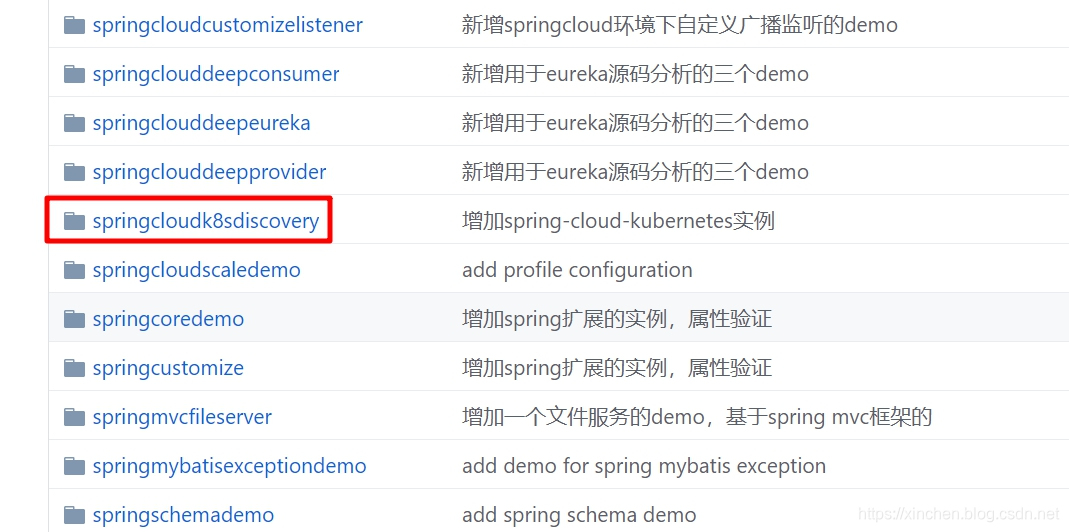Image resolution: width=1069 pixels, height=532 pixels.
Task: Open springclouddeepeureka folder link
Action: point(201,123)
